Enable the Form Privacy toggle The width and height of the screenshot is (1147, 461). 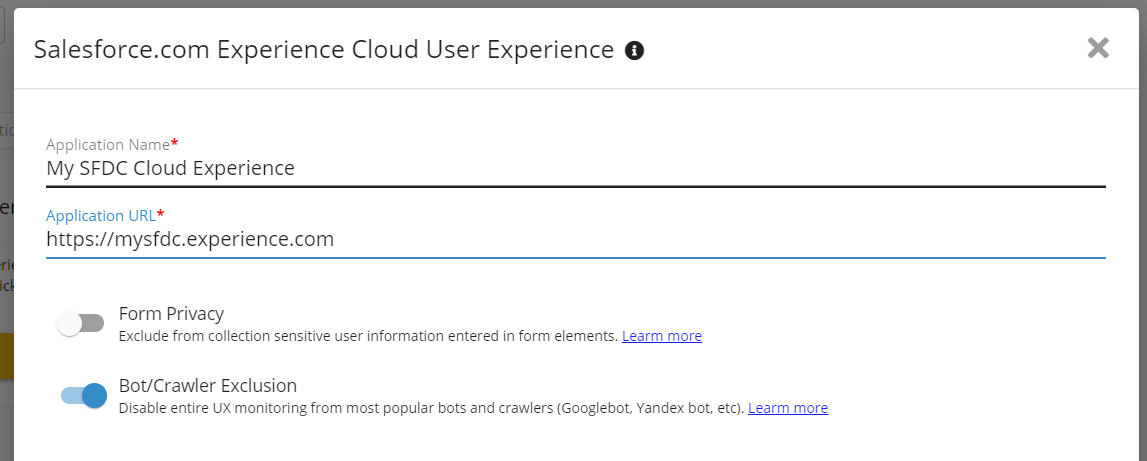pyautogui.click(x=81, y=324)
